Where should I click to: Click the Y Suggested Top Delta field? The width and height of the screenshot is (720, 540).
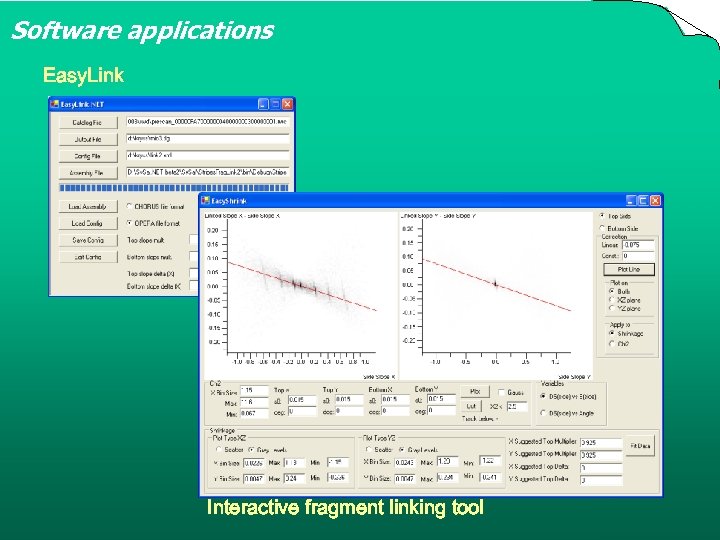tap(601, 481)
